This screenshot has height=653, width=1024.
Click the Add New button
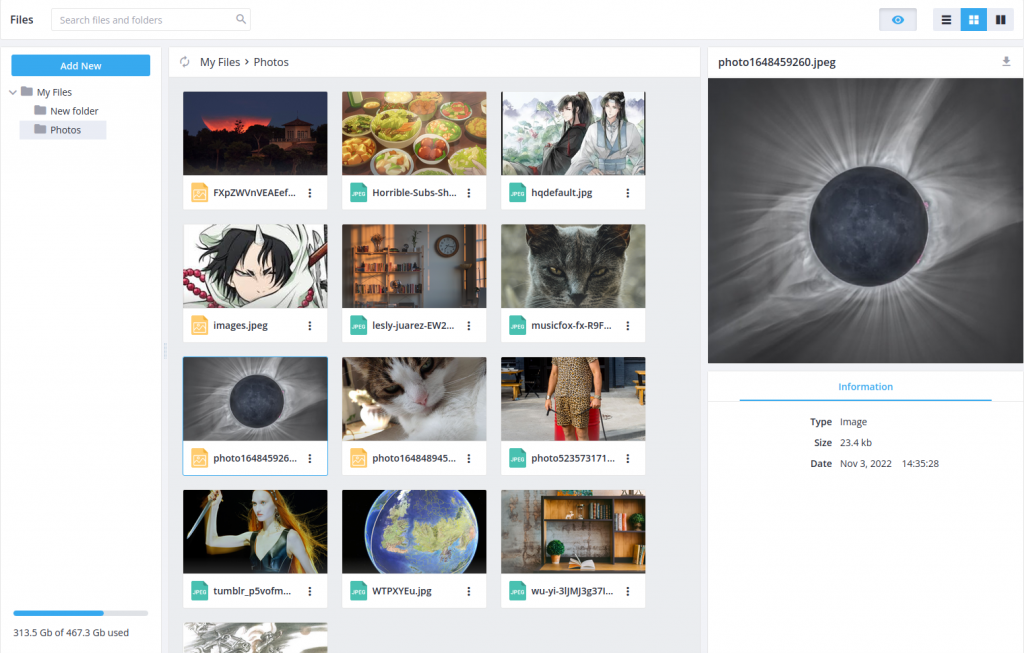pyautogui.click(x=80, y=65)
